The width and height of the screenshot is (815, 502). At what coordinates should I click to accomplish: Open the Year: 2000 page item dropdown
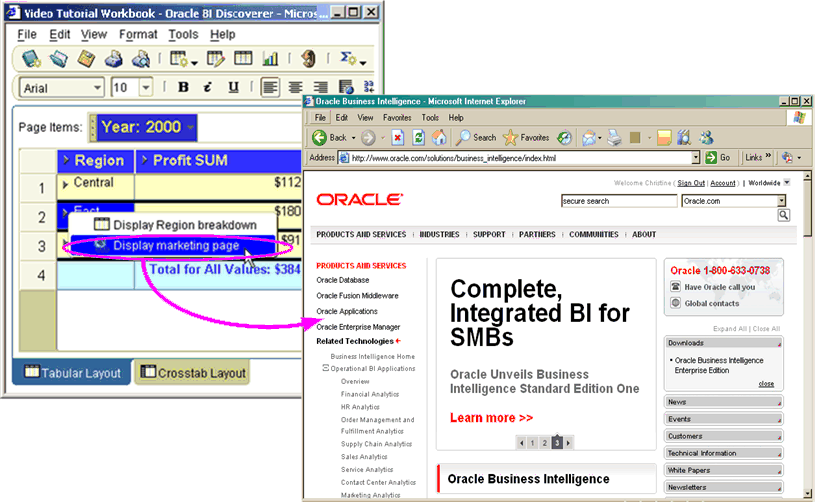pyautogui.click(x=191, y=127)
